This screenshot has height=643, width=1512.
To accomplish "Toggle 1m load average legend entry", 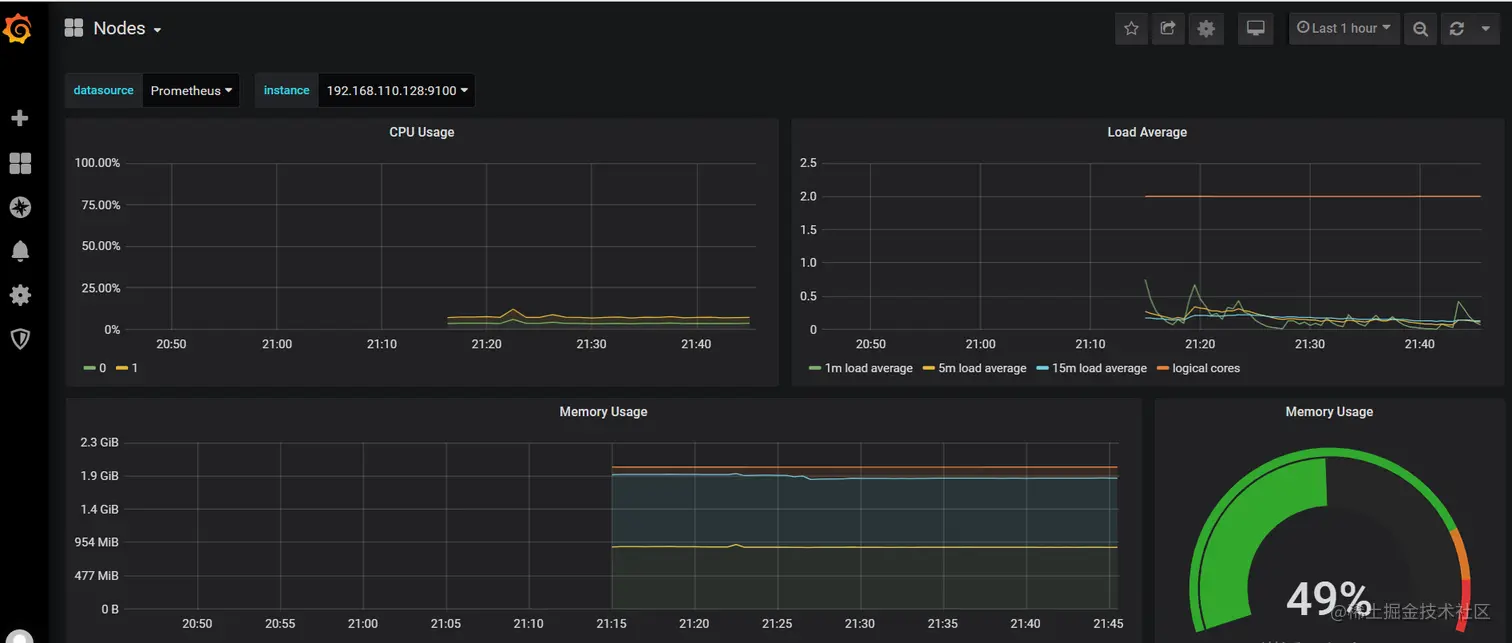I will click(860, 368).
